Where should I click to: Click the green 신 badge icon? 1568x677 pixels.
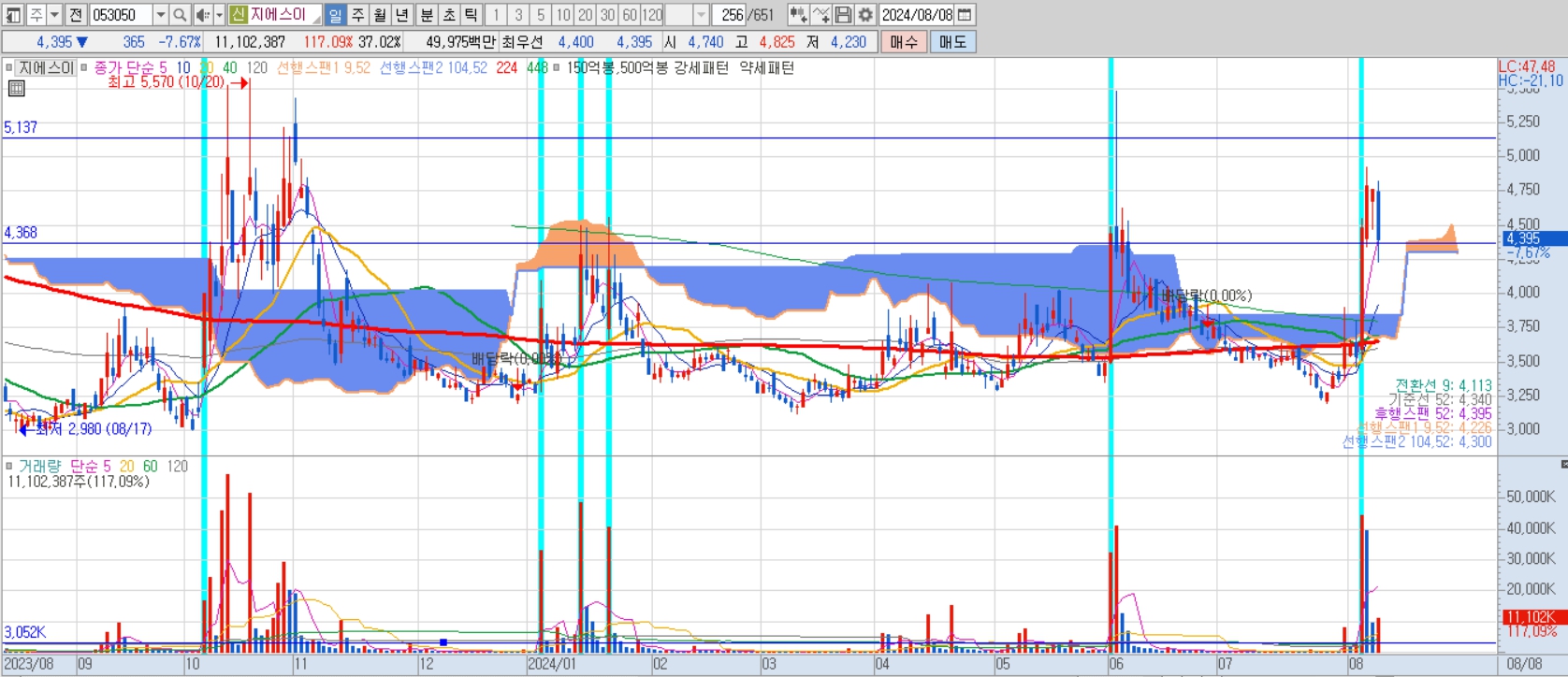pyautogui.click(x=238, y=15)
